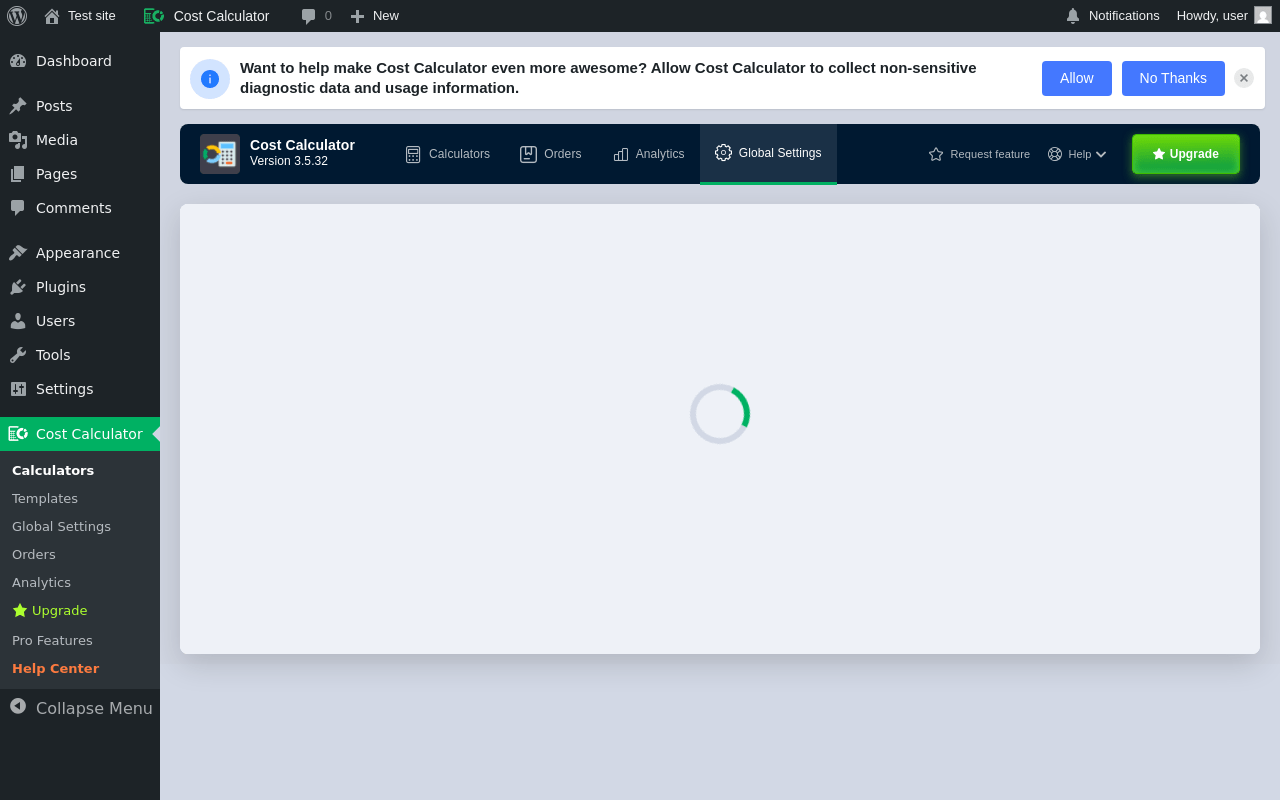The width and height of the screenshot is (1280, 800).
Task: Click the user avatar thumbnail
Action: 1263,15
